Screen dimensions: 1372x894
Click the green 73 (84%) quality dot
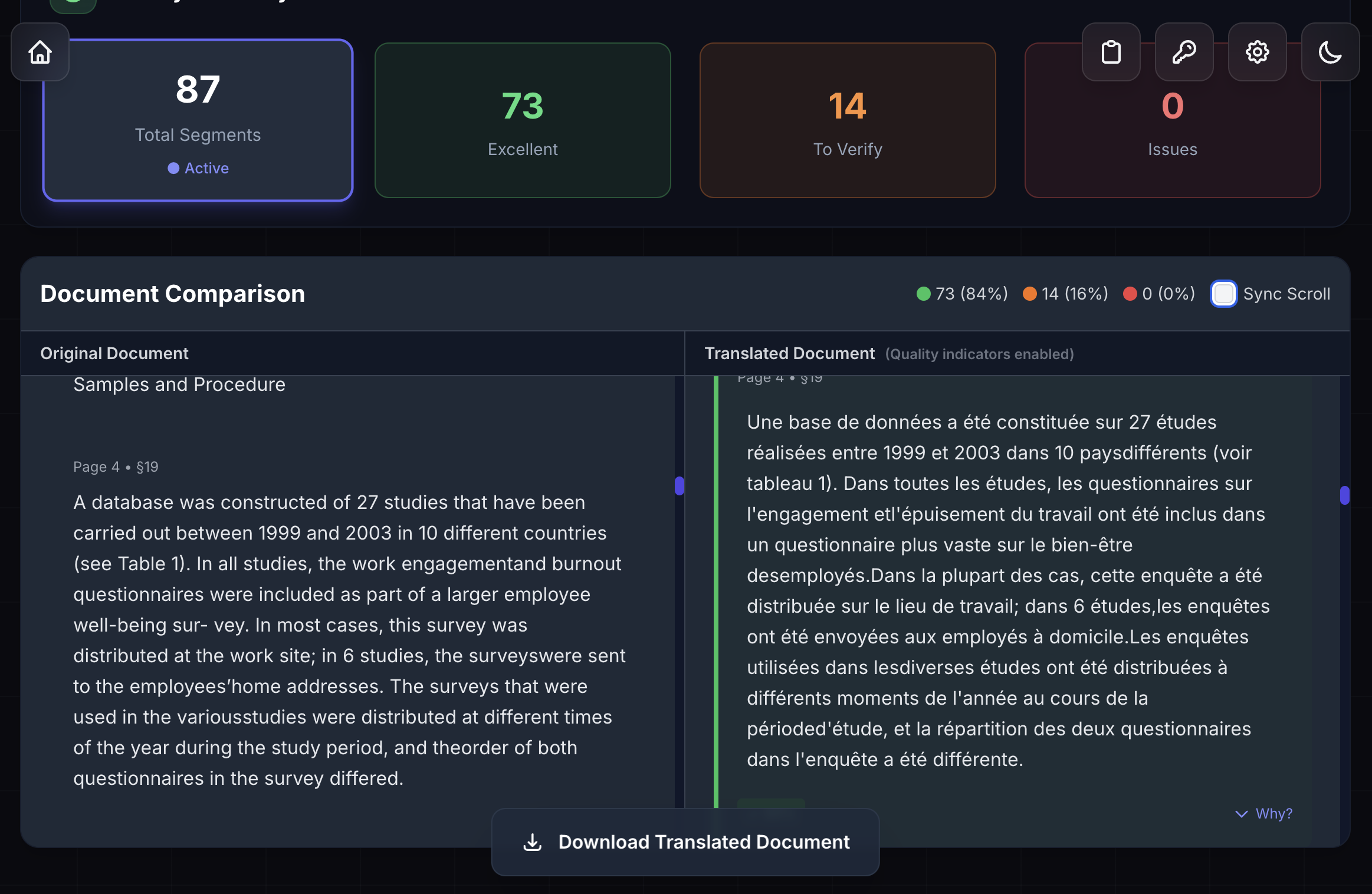coord(924,293)
